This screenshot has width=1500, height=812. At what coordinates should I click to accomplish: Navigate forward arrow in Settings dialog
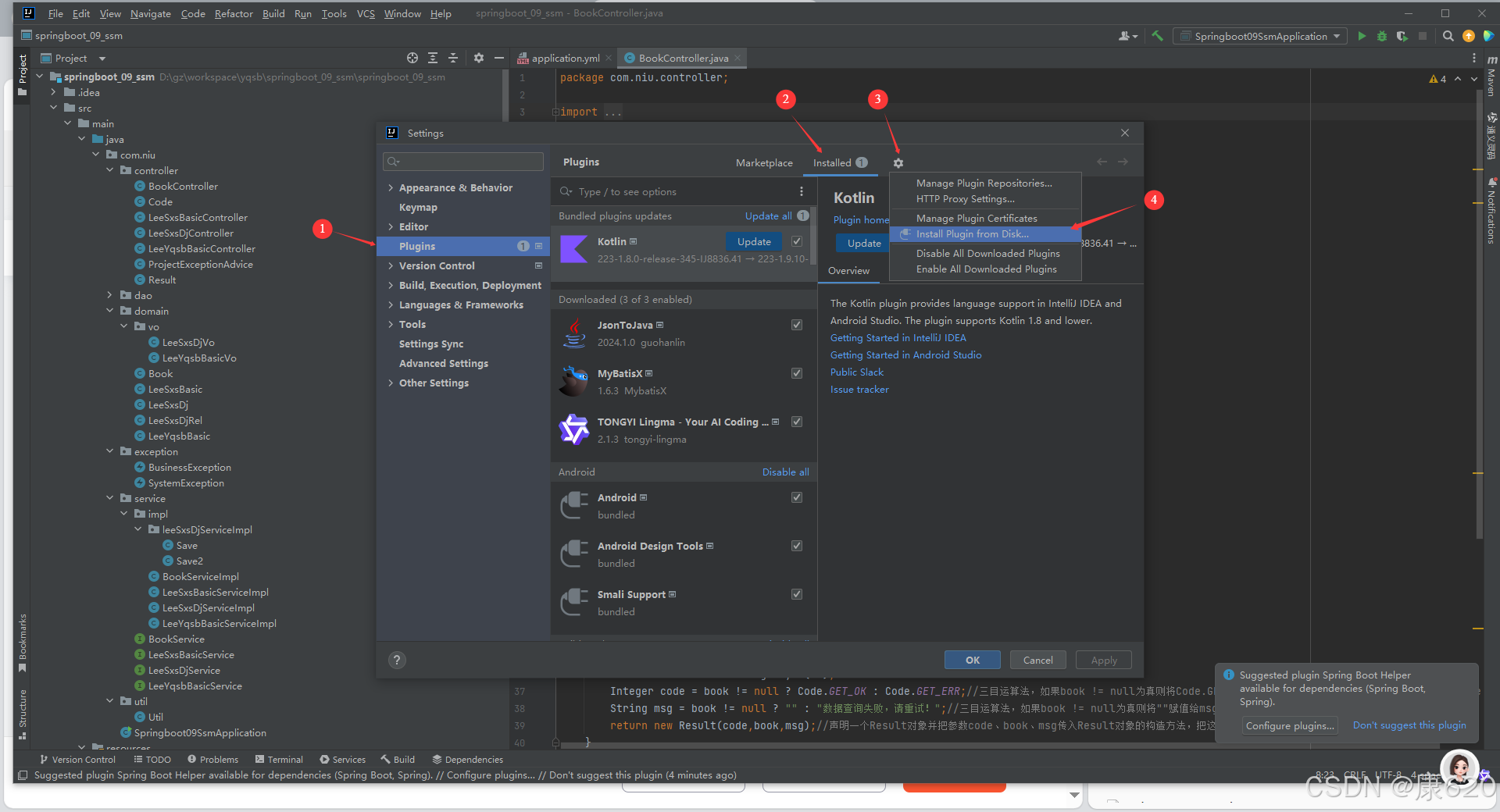click(1123, 162)
